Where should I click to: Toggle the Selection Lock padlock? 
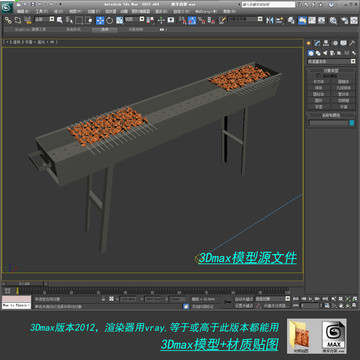coord(103,299)
